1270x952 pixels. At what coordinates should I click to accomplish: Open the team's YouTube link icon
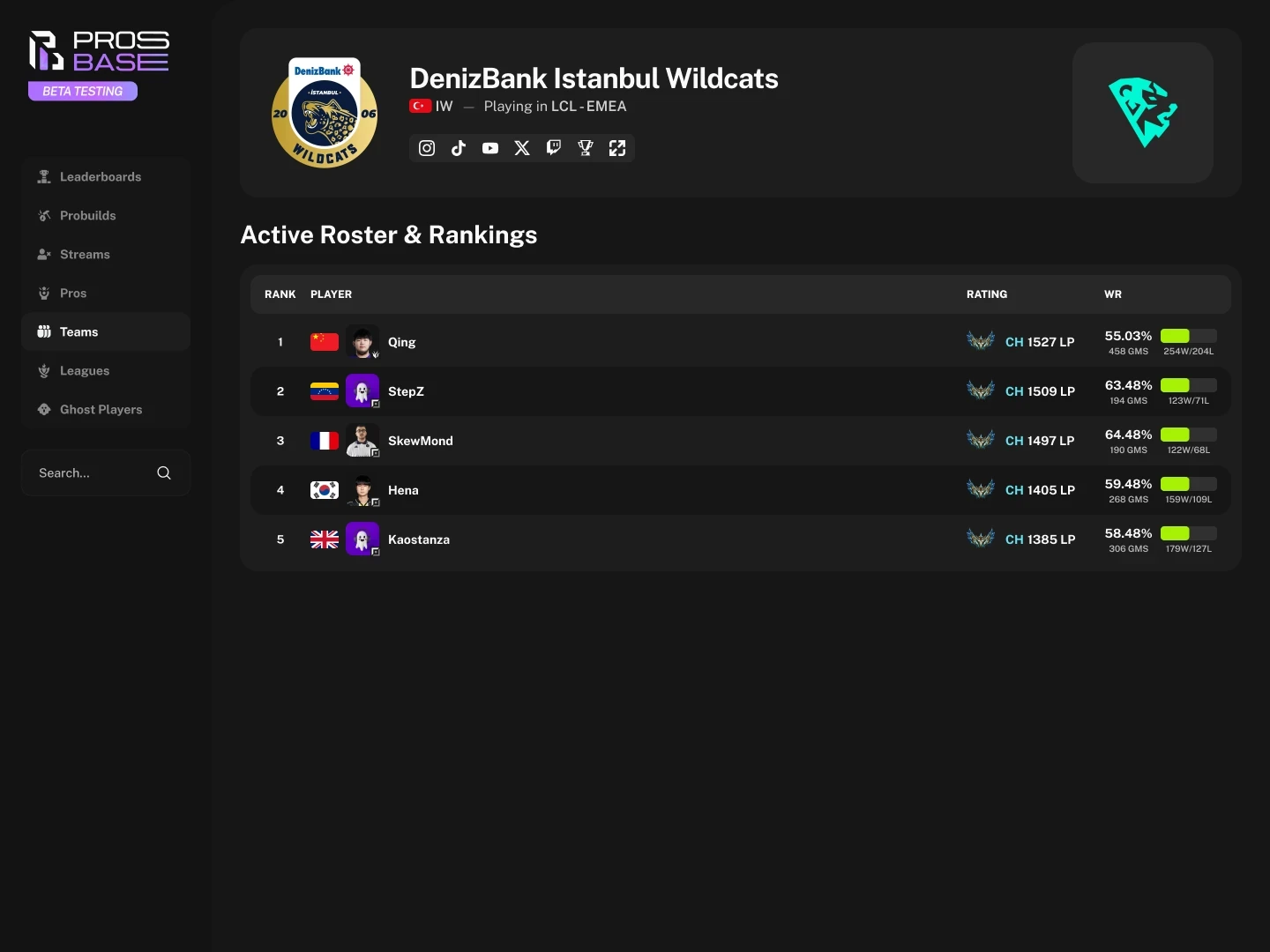click(x=490, y=148)
